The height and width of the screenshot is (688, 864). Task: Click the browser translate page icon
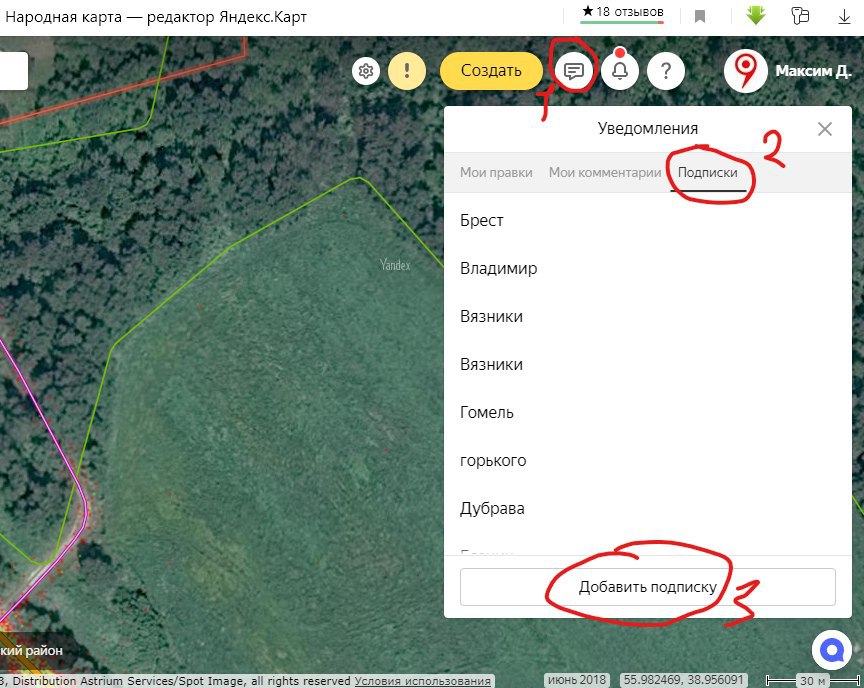[800, 16]
